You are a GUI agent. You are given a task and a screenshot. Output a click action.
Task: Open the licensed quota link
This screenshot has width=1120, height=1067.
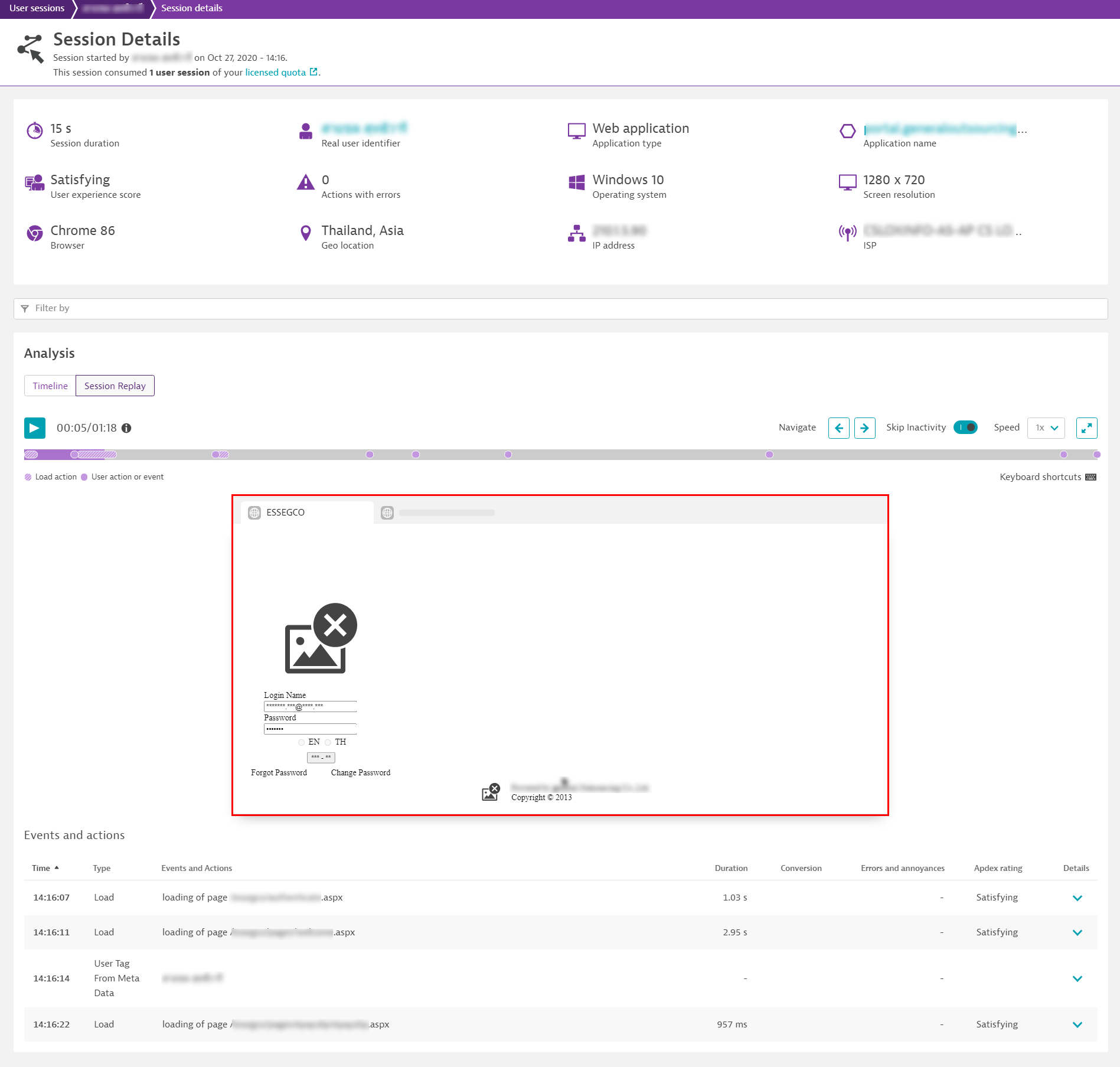pos(275,72)
